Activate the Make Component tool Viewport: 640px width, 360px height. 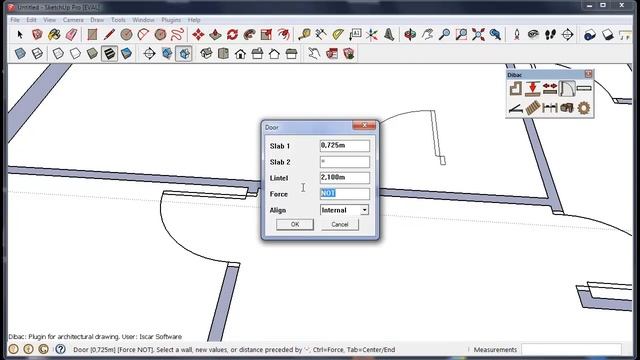[37, 35]
